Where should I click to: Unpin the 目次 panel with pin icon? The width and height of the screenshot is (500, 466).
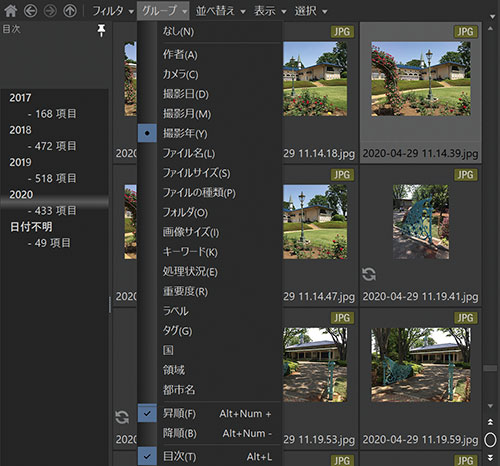point(101,30)
